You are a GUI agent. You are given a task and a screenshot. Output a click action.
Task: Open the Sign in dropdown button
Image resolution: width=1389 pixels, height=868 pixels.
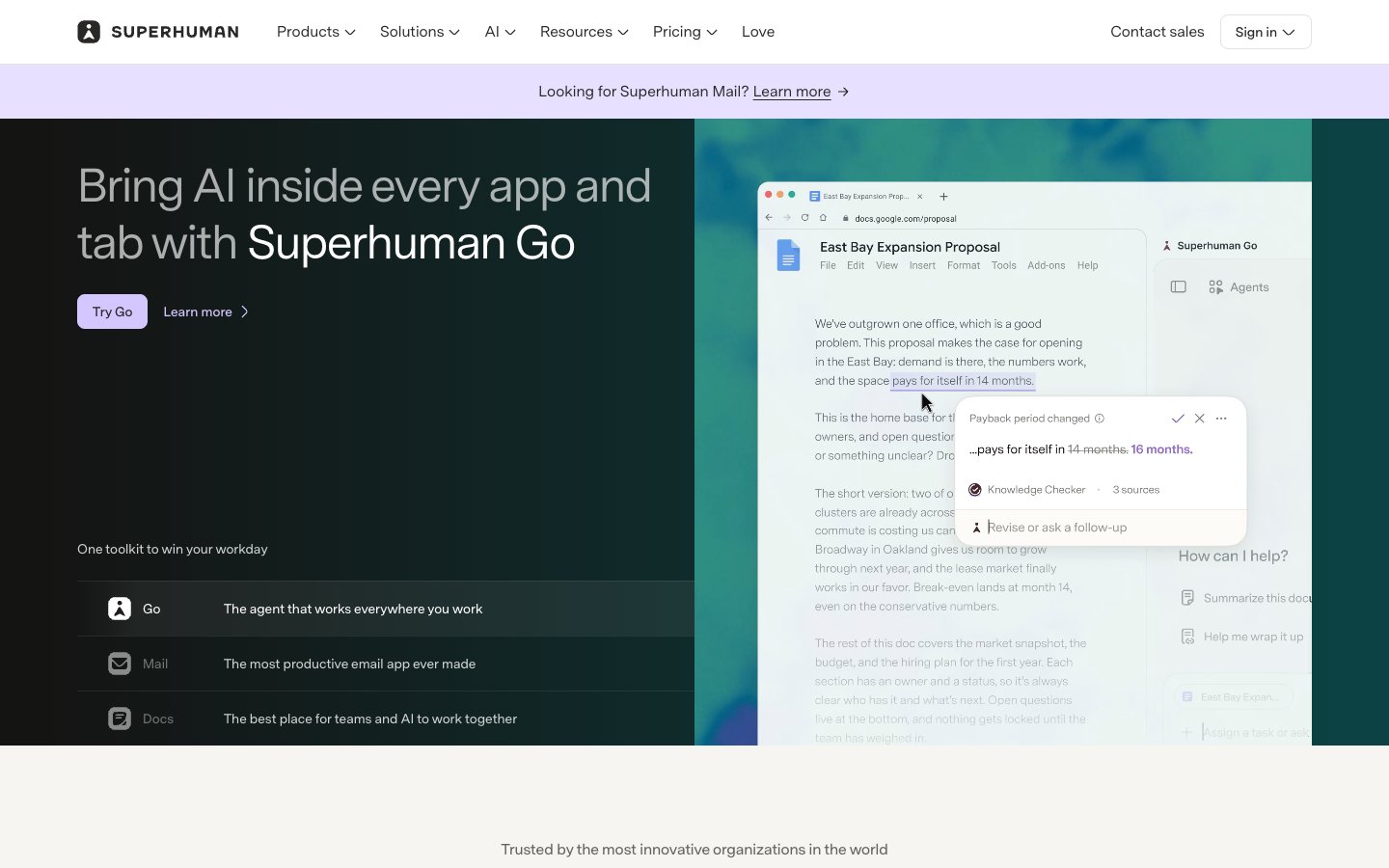[1266, 32]
